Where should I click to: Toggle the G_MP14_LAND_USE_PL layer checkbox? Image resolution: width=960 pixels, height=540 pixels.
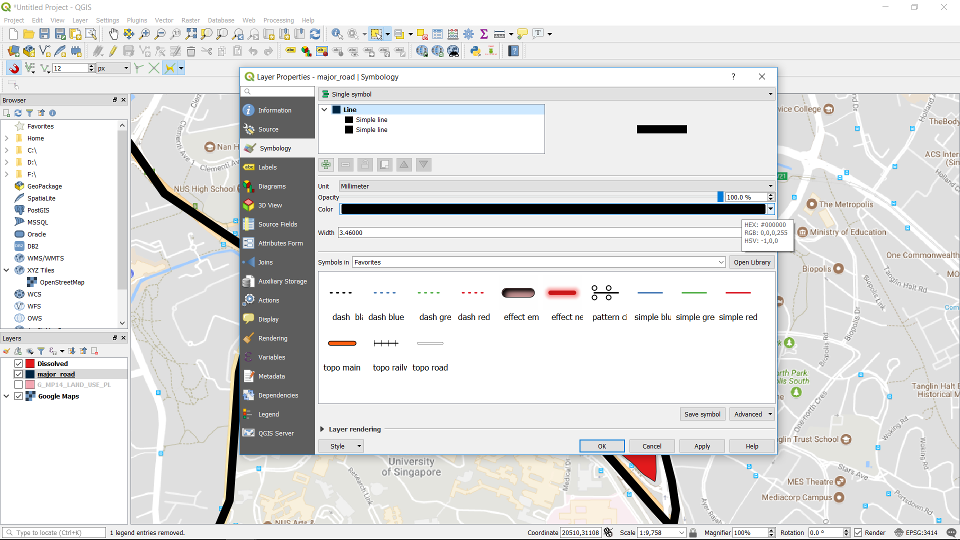click(x=18, y=384)
